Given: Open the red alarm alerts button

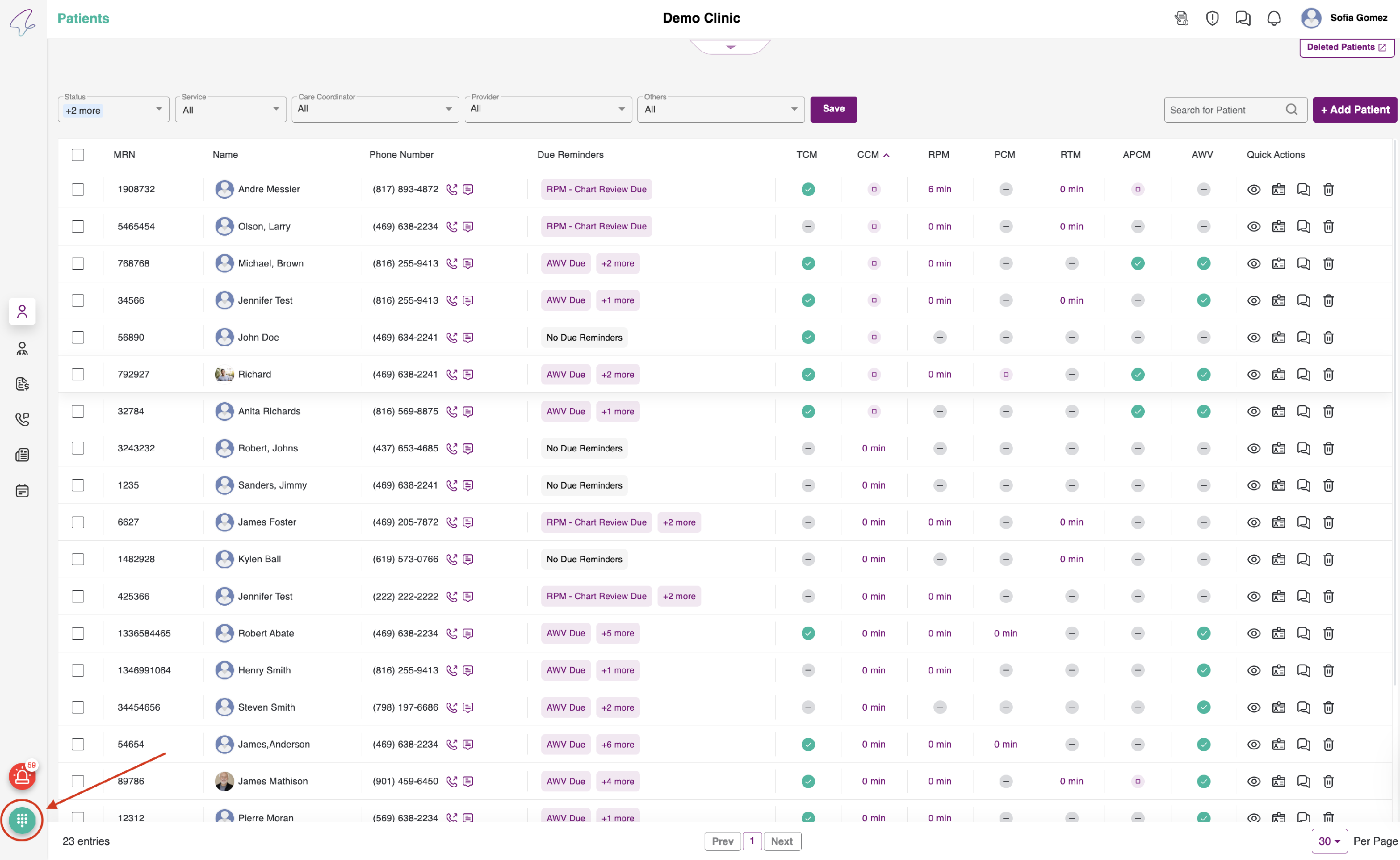Looking at the screenshot, I should 22,776.
